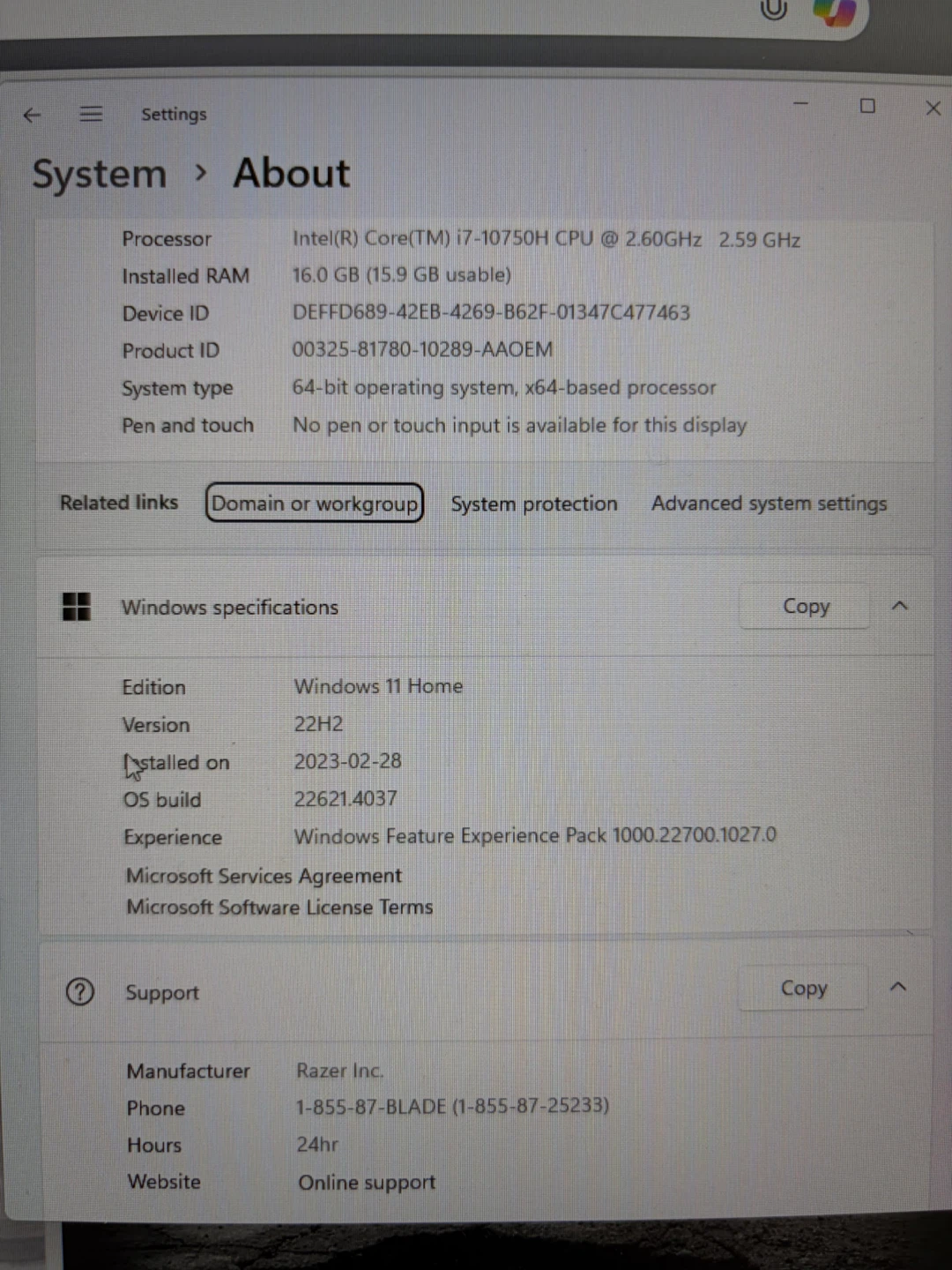Click the About page heading
Image resolution: width=952 pixels, height=1270 pixels.
pos(292,173)
